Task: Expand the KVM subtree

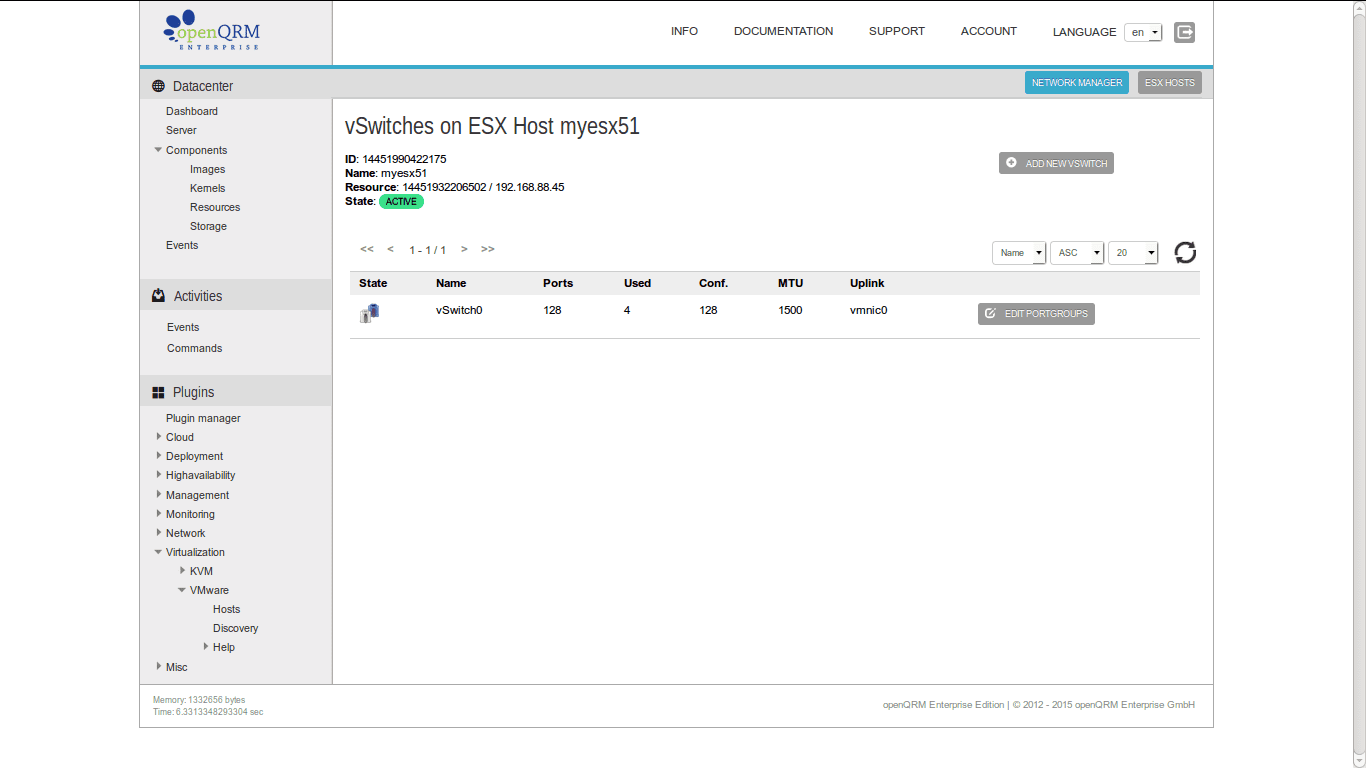Action: 182,571
